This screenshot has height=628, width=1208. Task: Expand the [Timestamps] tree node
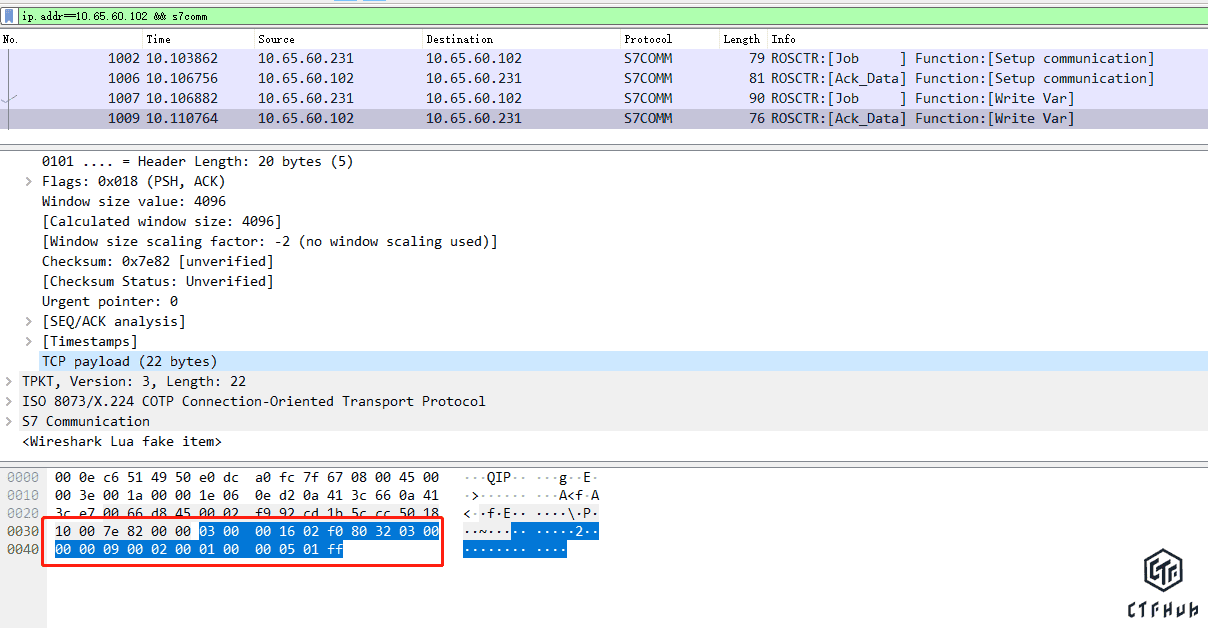click(28, 341)
